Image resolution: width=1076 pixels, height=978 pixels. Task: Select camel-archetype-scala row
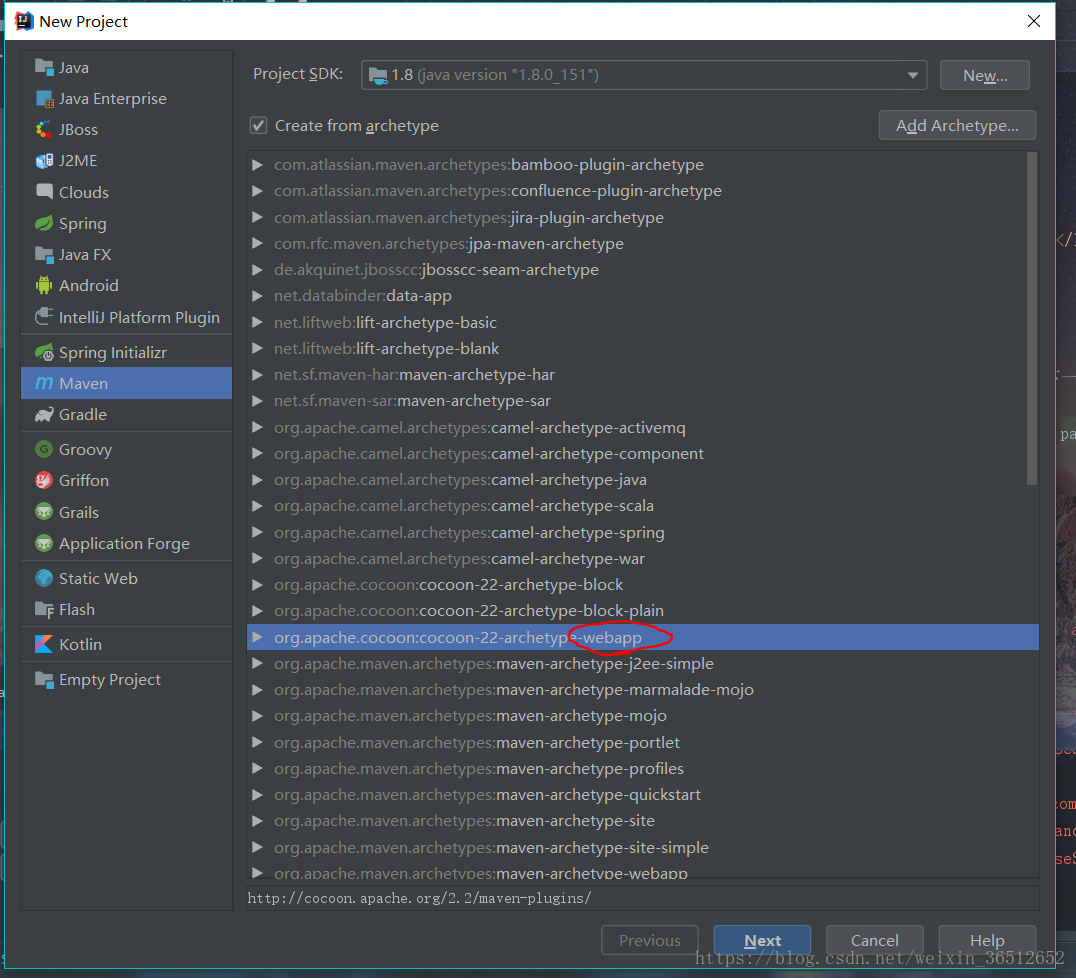click(642, 506)
